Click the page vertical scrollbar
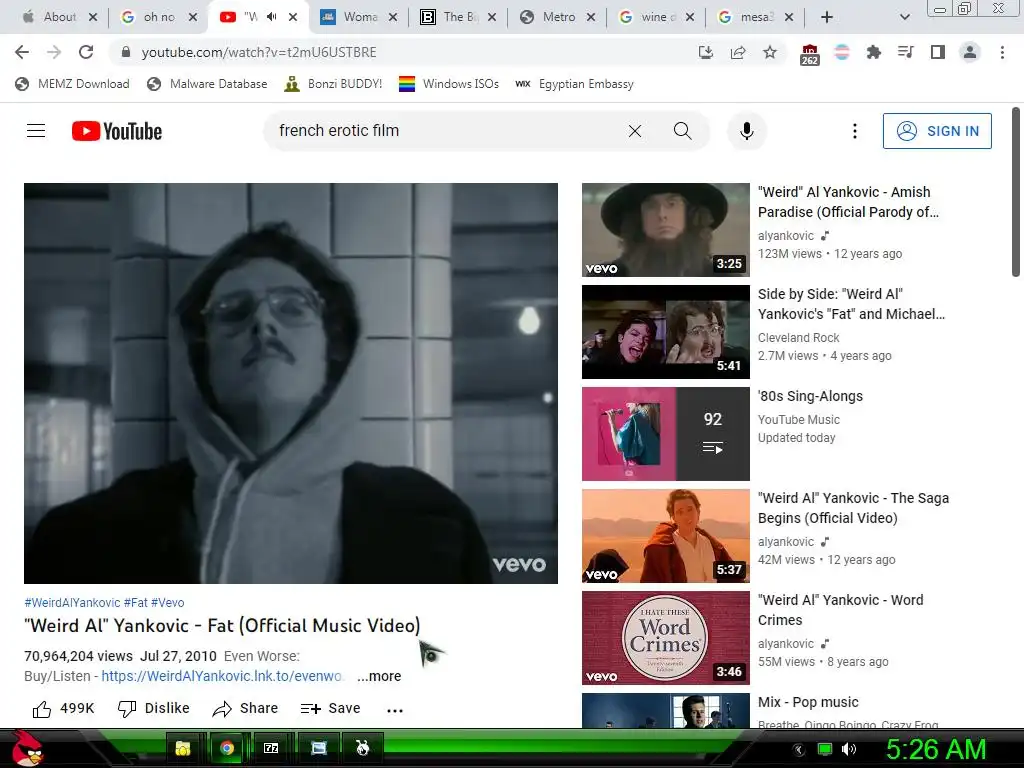The height and width of the screenshot is (768, 1024). (x=1016, y=193)
